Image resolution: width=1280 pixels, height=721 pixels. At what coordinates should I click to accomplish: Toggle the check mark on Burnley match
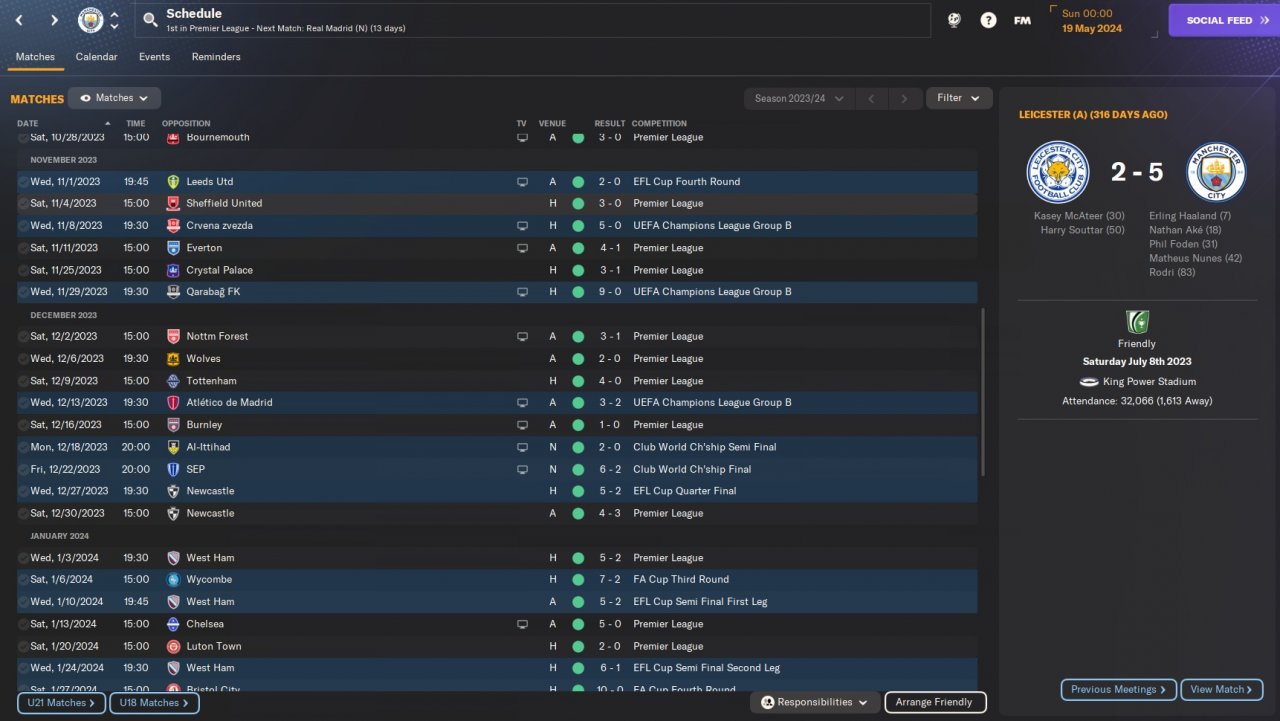tap(23, 425)
